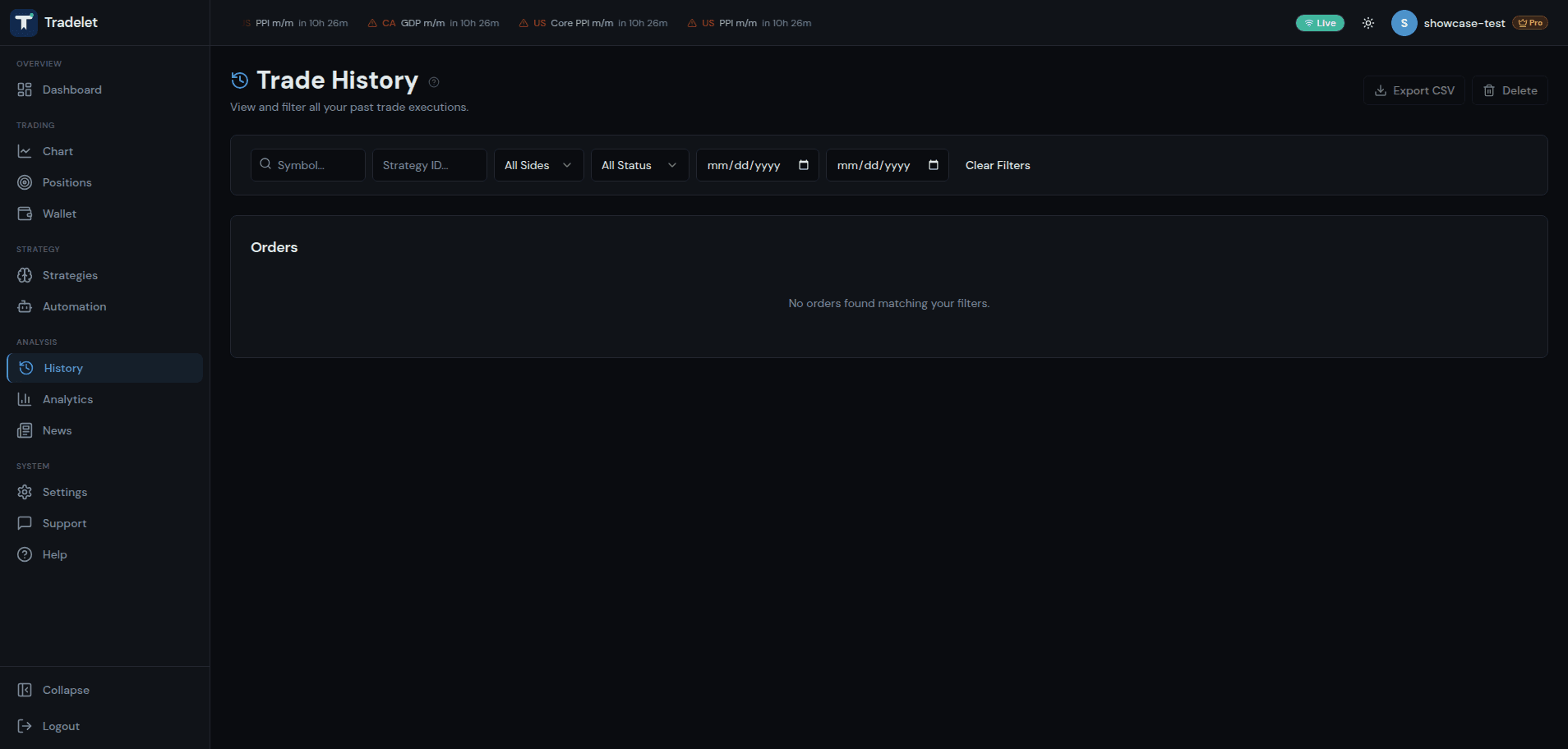Select the Chart tool in the sidebar

coord(57,151)
